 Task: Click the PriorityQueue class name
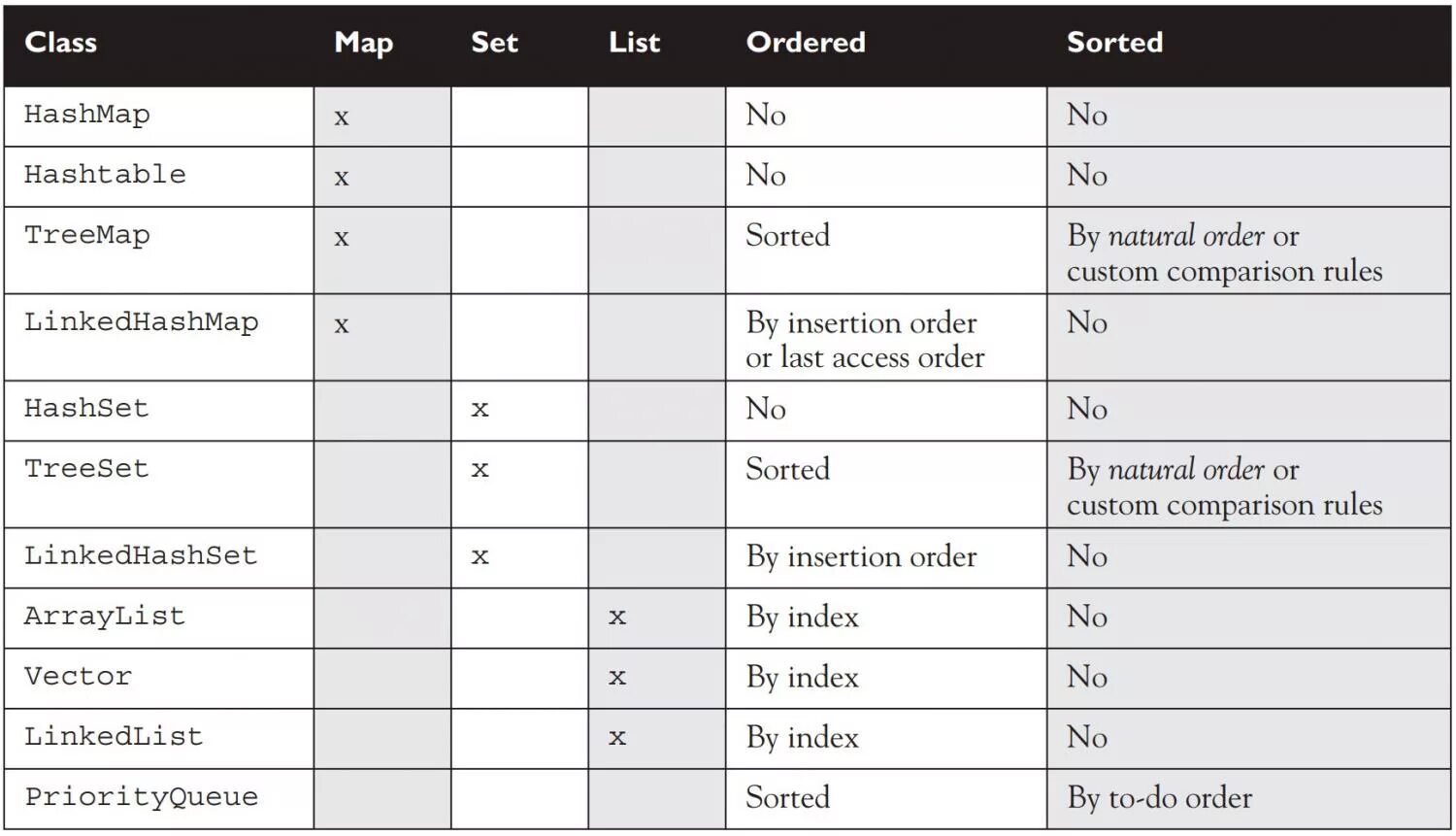coord(142,797)
